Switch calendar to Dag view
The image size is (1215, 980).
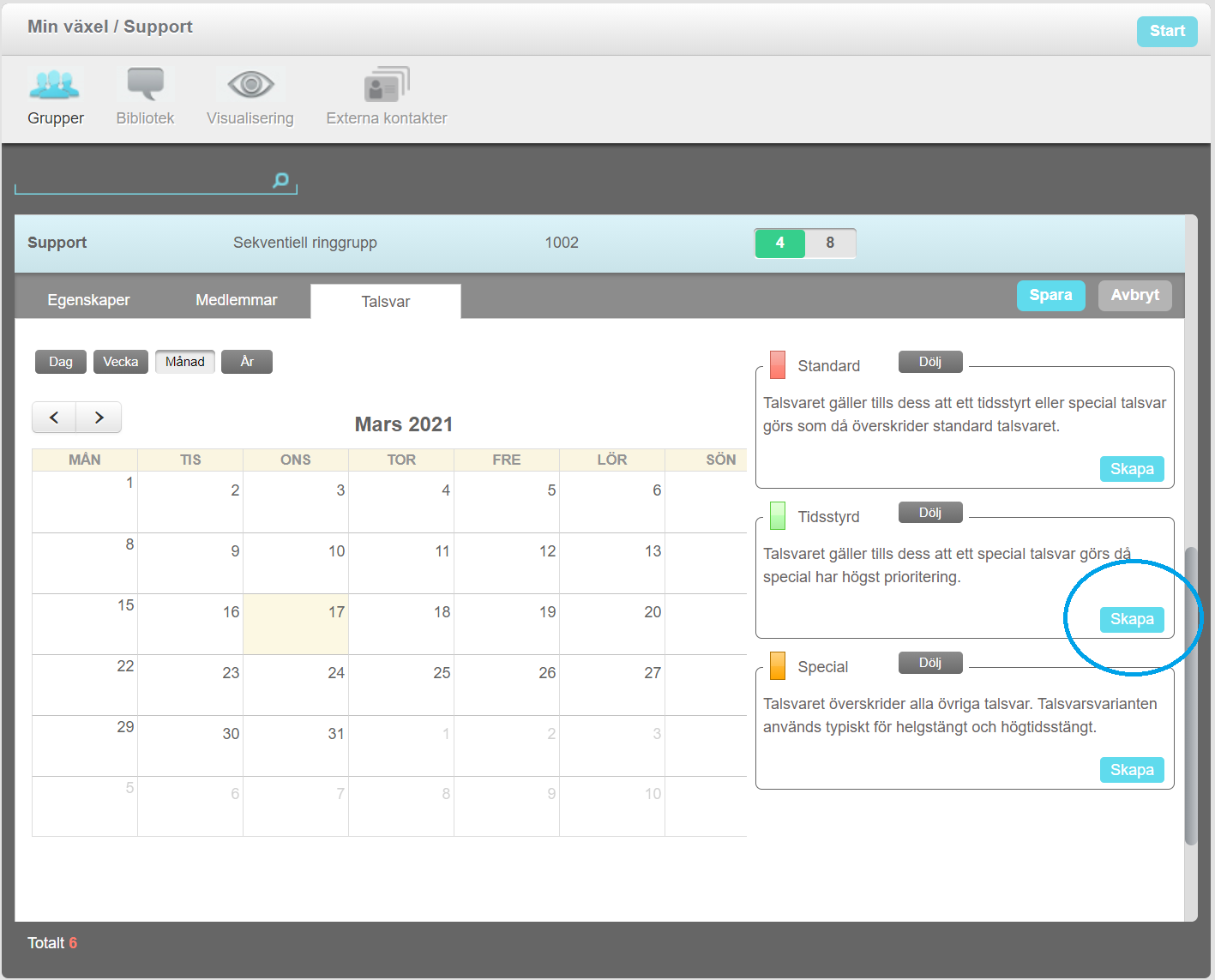tap(61, 362)
